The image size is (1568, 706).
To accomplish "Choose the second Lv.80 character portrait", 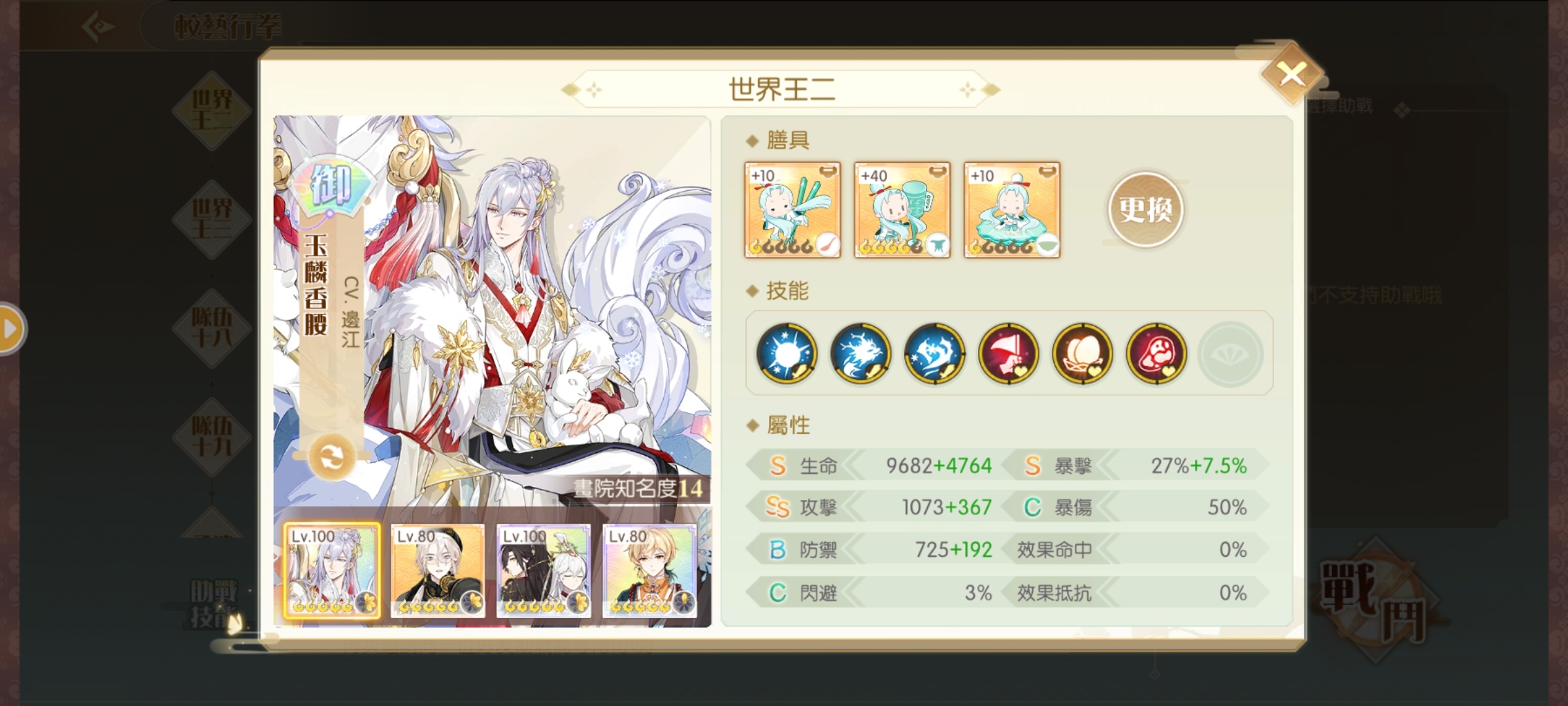I will pos(438,571).
